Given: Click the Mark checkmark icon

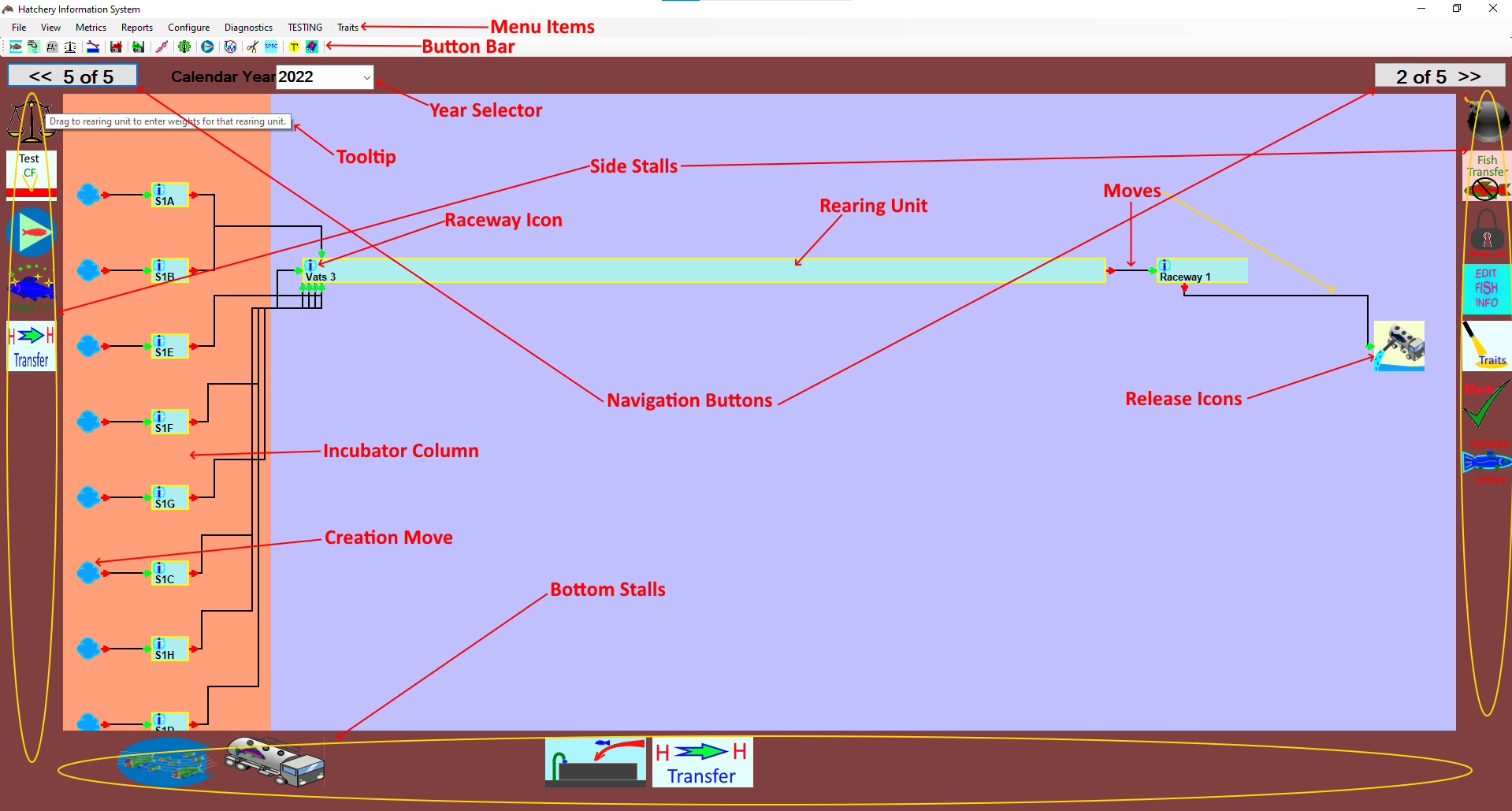Looking at the screenshot, I should tap(1486, 403).
